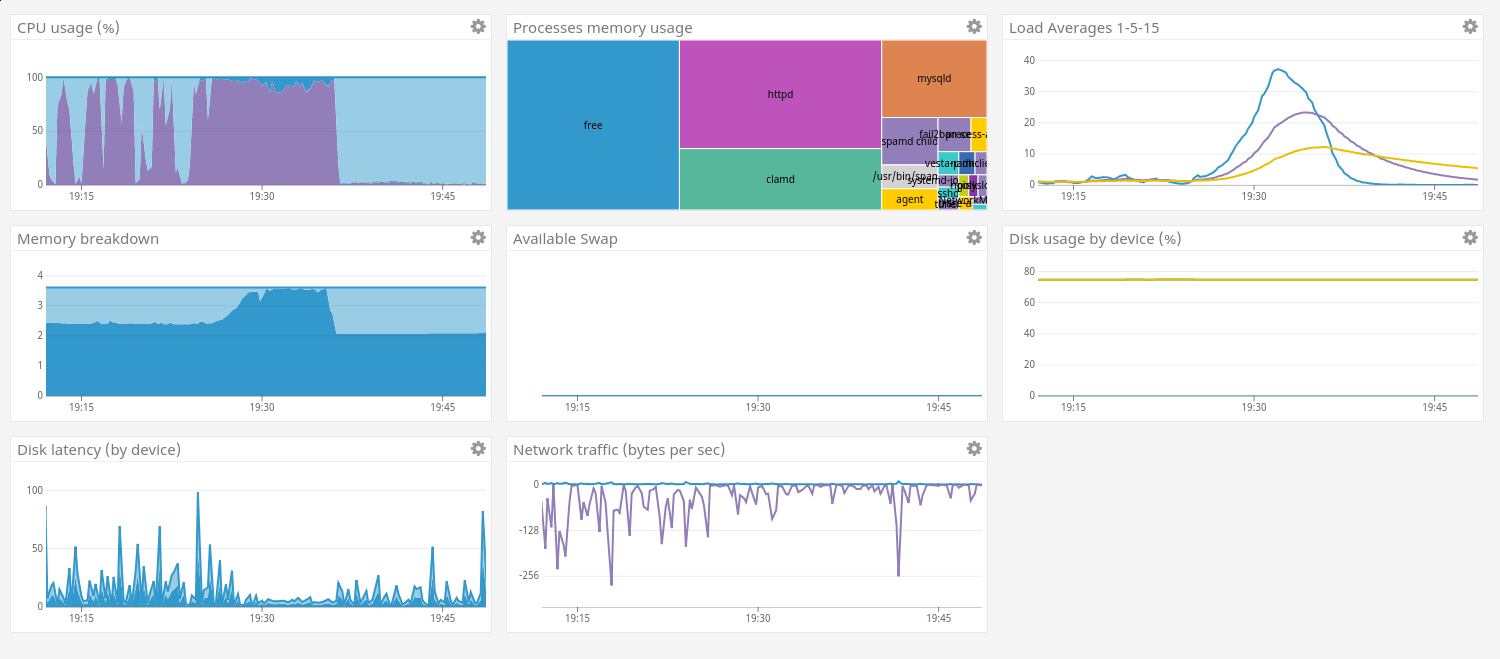
Task: Click the 19:15 label on Load Averages chart
Action: coord(1073,196)
